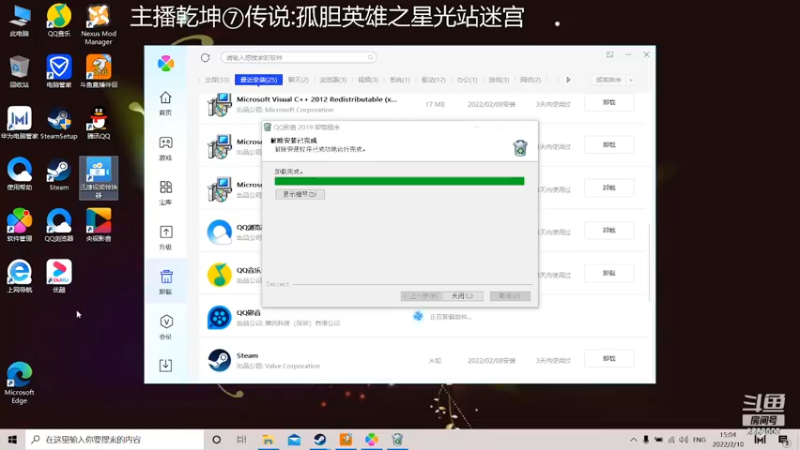This screenshot has width=800, height=450.
Task: Open Nexus Mod Manager desktop shortcut
Action: [x=98, y=24]
